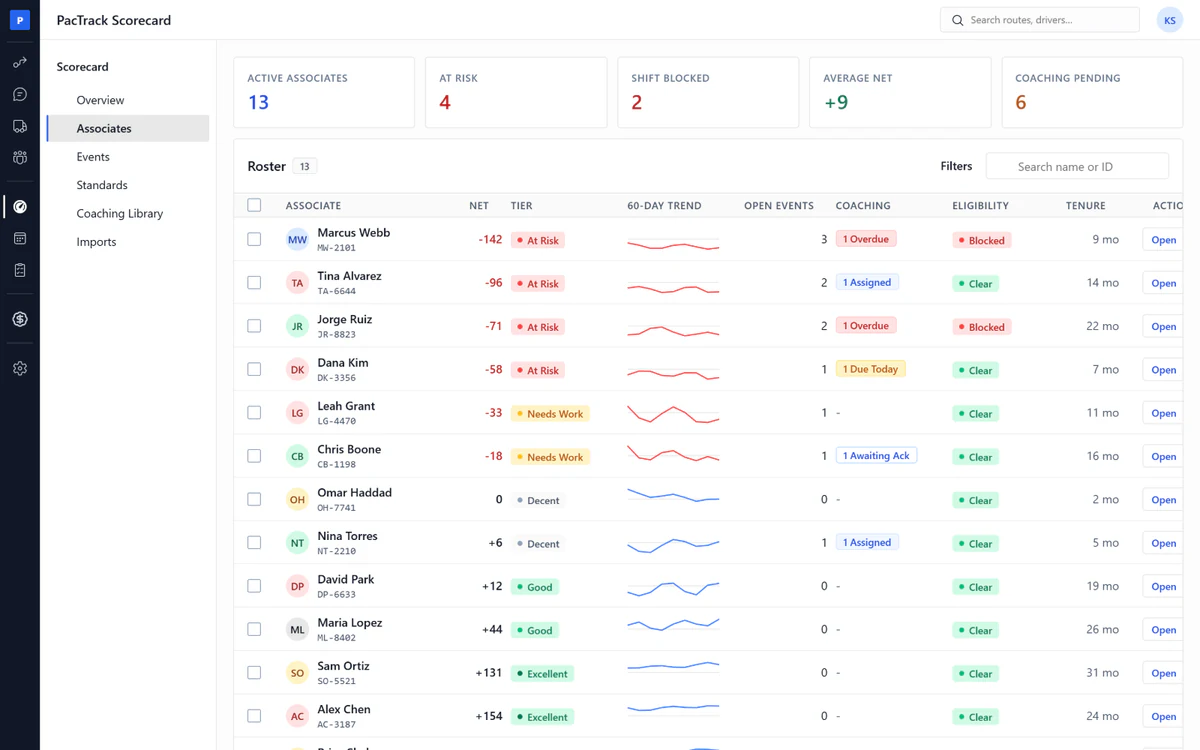1200x750 pixels.
Task: Select the Scorecard gauge icon
Action: tap(20, 207)
